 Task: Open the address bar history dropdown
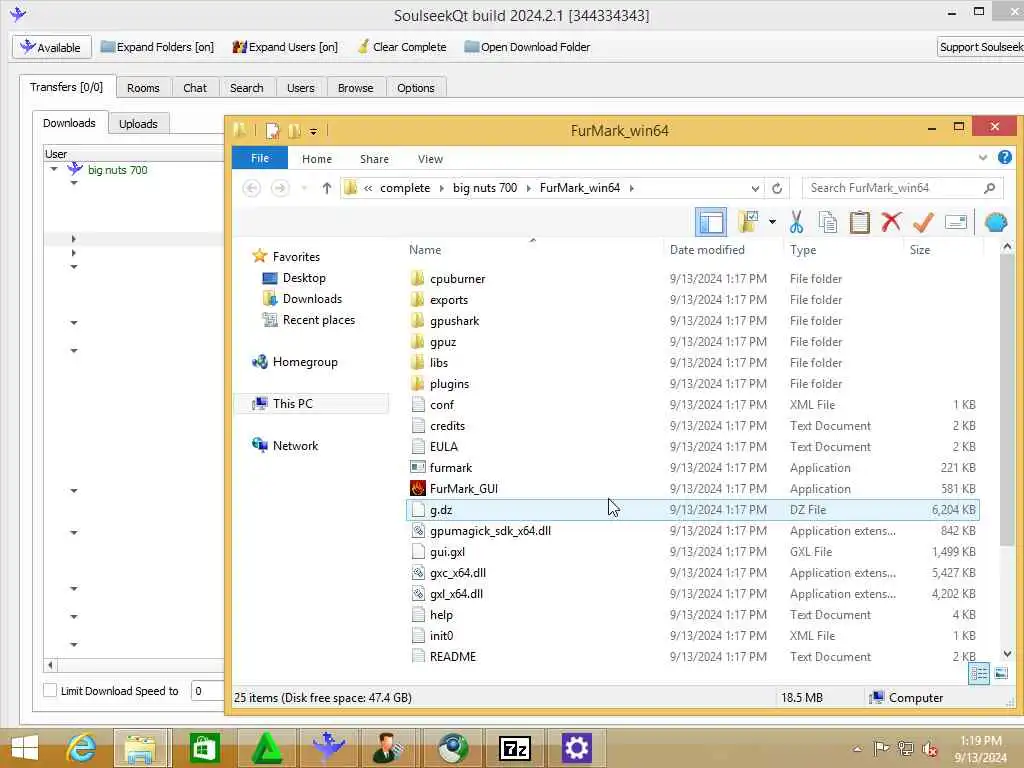pos(754,188)
